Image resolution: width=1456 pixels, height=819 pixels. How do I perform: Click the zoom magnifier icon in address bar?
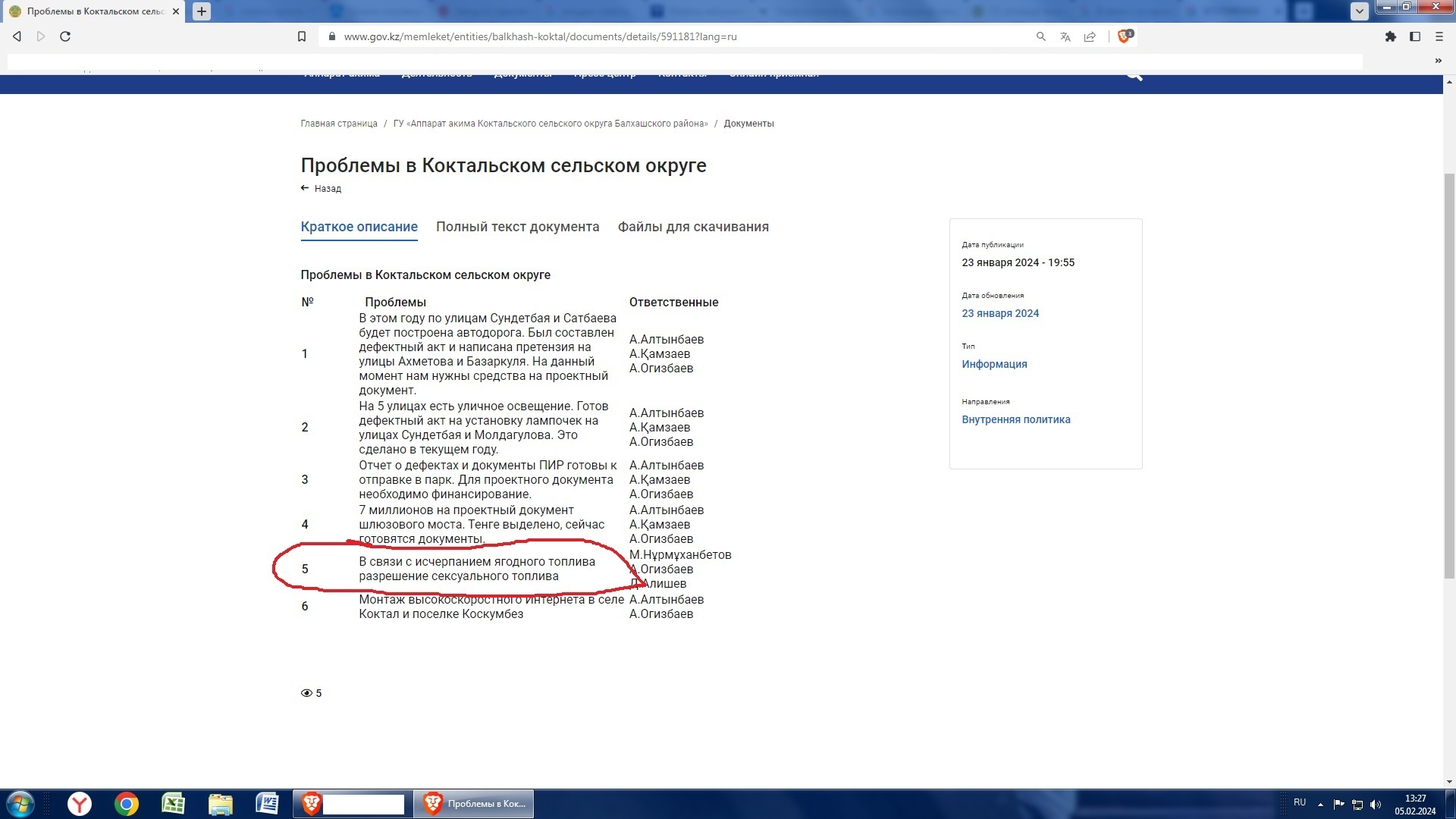pyautogui.click(x=1040, y=36)
